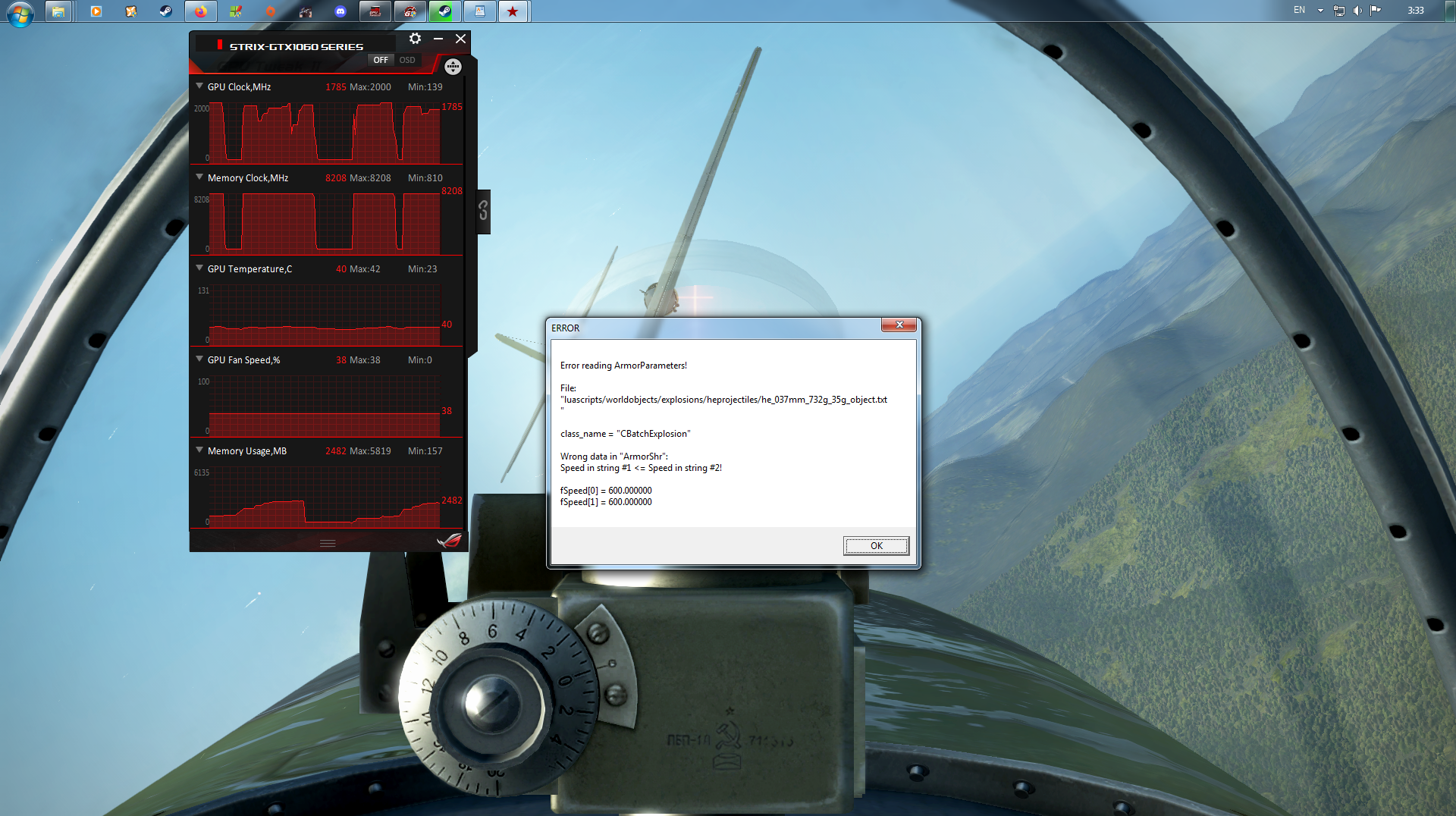Open Firefox from the taskbar
This screenshot has height=816, width=1456.
(x=201, y=11)
